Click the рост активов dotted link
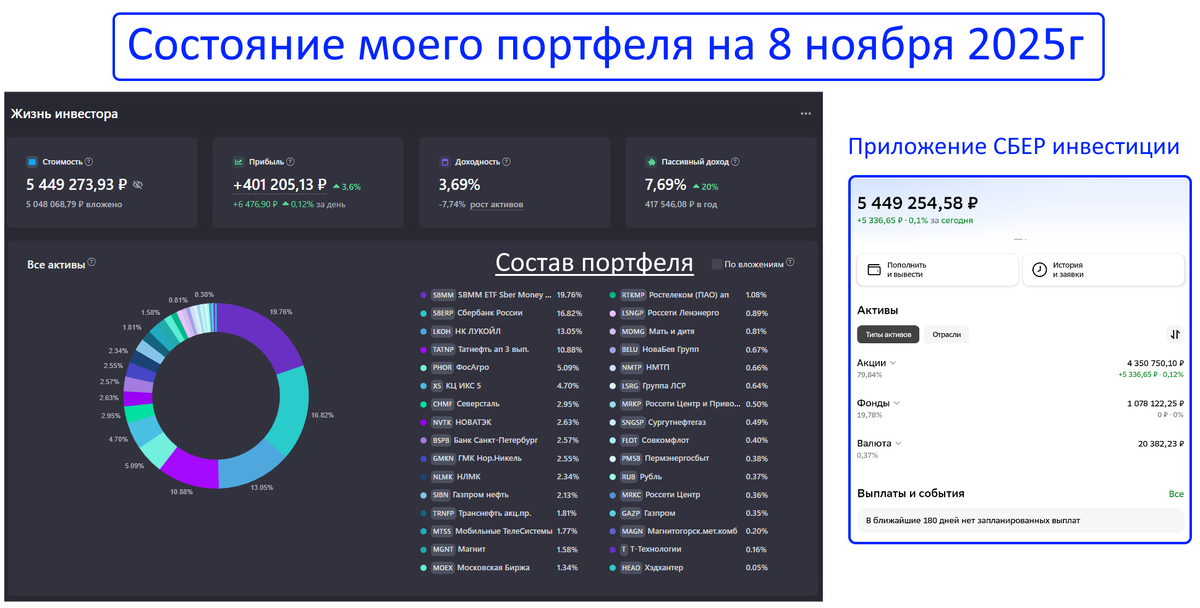 (x=496, y=204)
